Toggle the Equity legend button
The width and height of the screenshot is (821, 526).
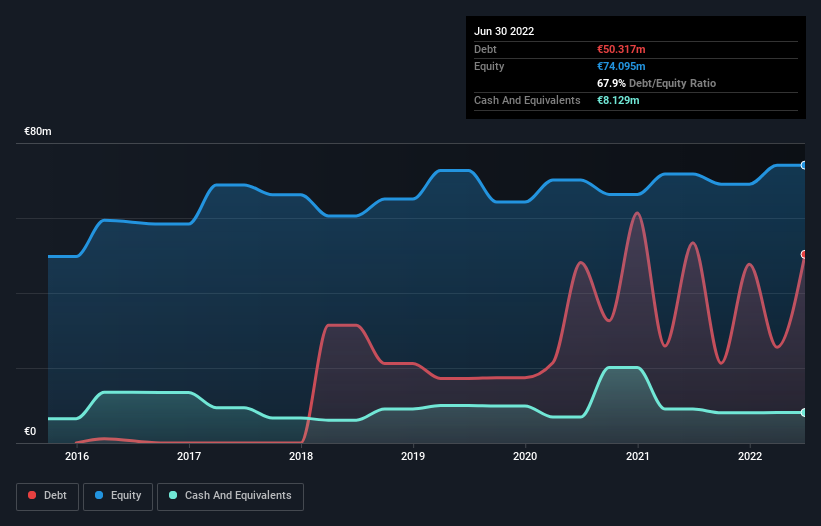(118, 496)
